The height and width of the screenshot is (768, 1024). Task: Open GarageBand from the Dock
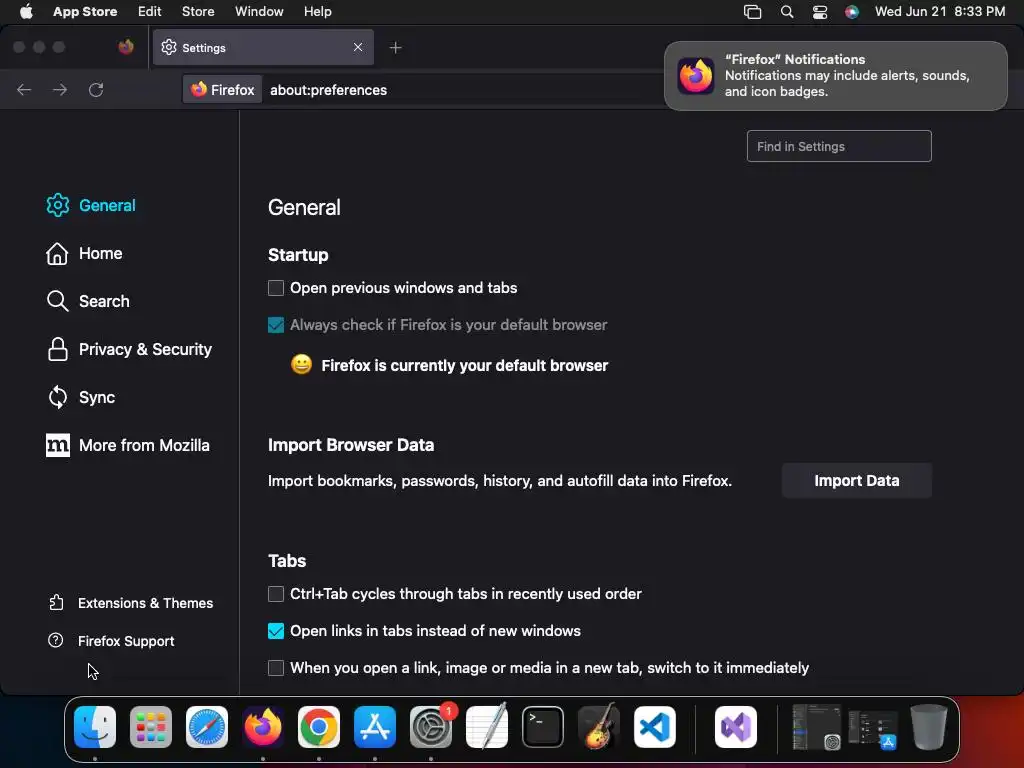pos(599,726)
